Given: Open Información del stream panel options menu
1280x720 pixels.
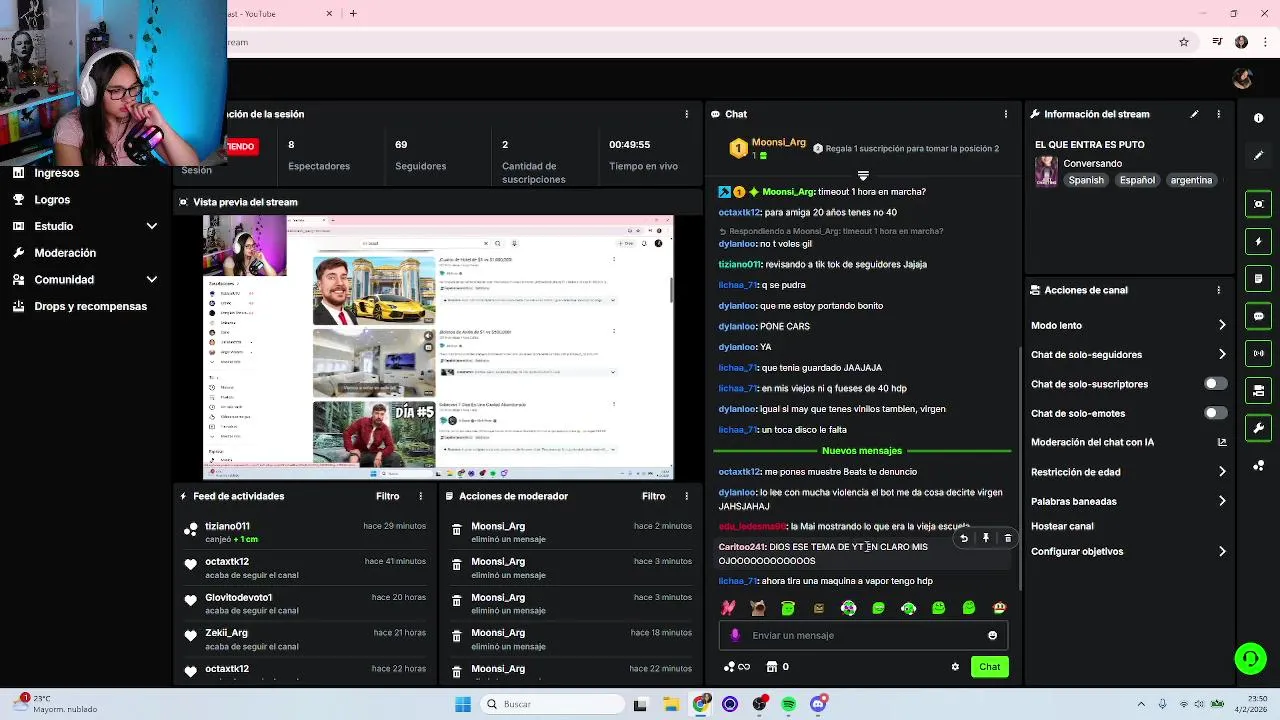Looking at the screenshot, I should [1218, 114].
